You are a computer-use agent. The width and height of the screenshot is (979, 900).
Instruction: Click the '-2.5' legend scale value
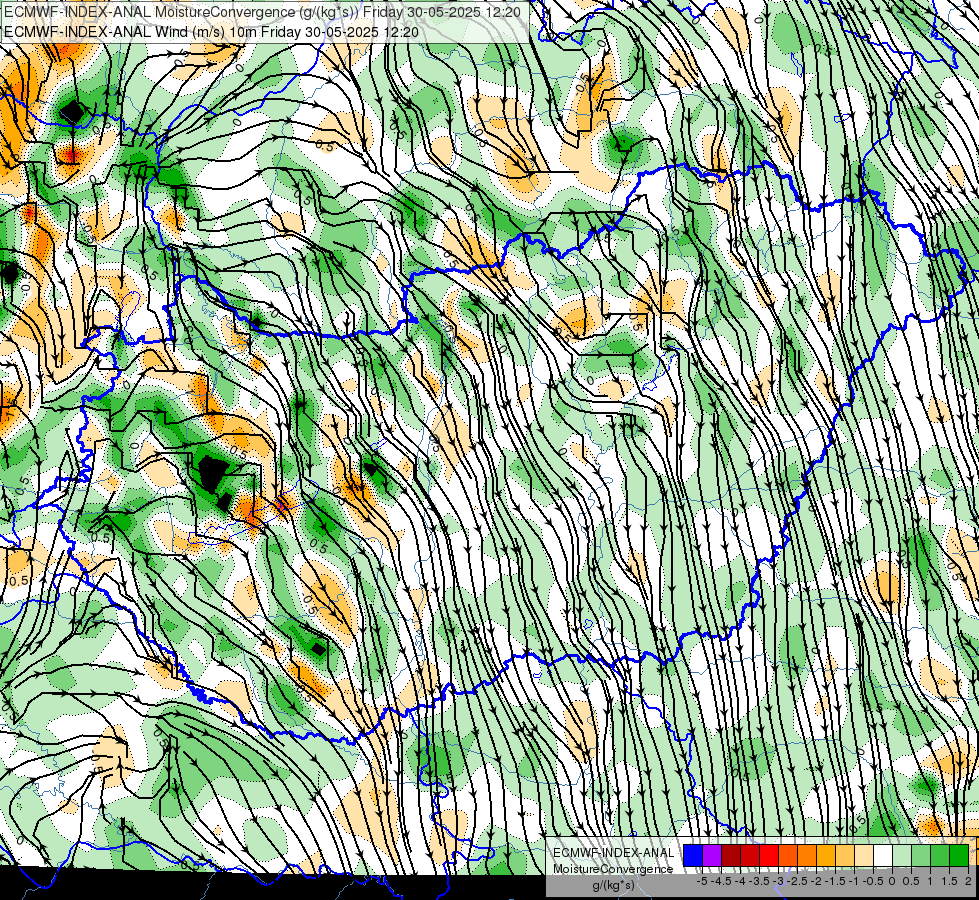click(797, 881)
